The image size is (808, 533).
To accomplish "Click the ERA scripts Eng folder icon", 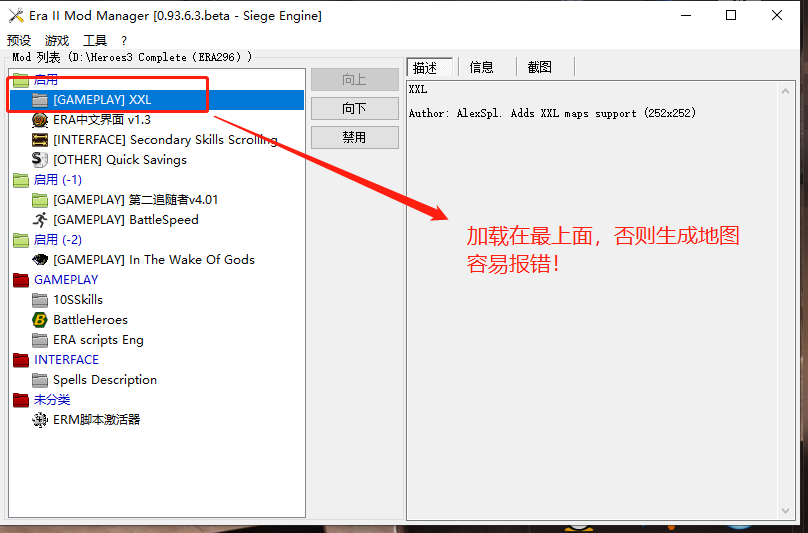I will click(x=40, y=340).
